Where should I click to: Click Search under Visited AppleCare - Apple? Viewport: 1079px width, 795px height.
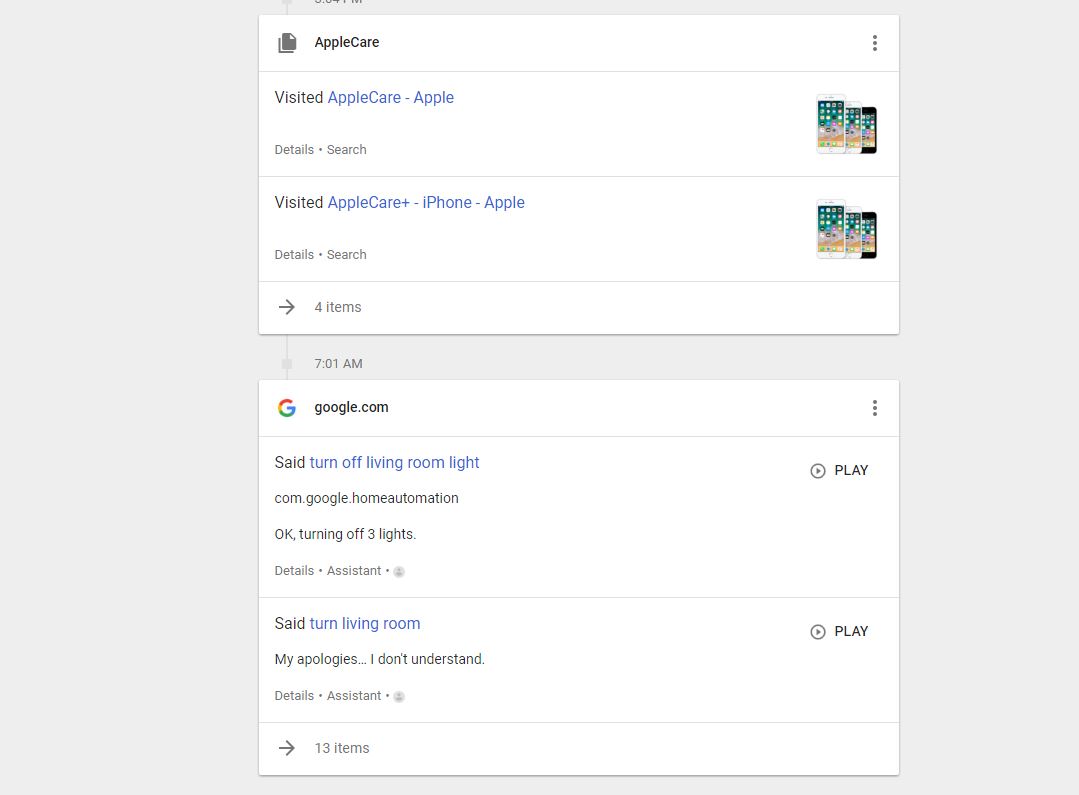[x=346, y=149]
